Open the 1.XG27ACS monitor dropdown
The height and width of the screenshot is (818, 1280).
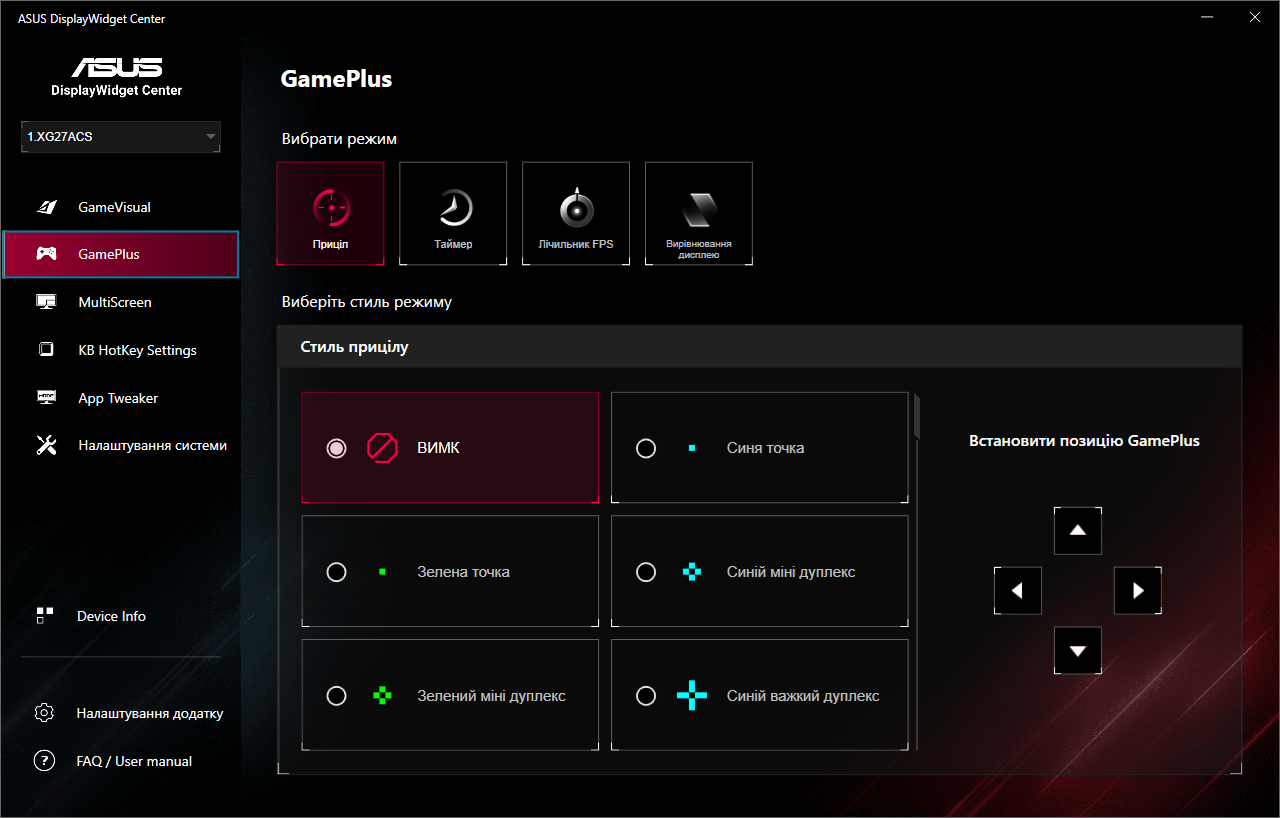(x=121, y=137)
